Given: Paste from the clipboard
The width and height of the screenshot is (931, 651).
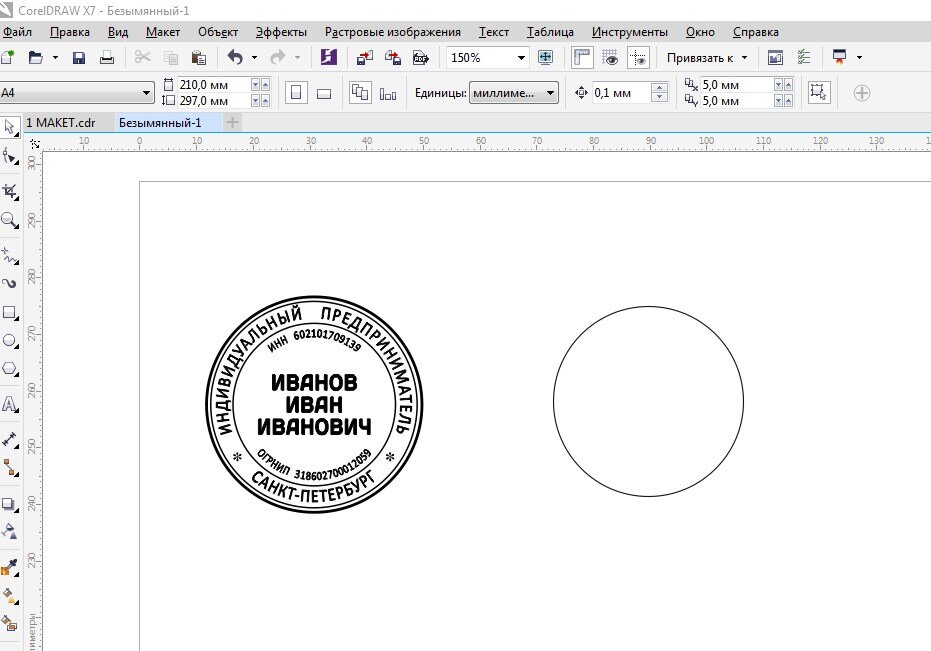Looking at the screenshot, I should tap(199, 58).
